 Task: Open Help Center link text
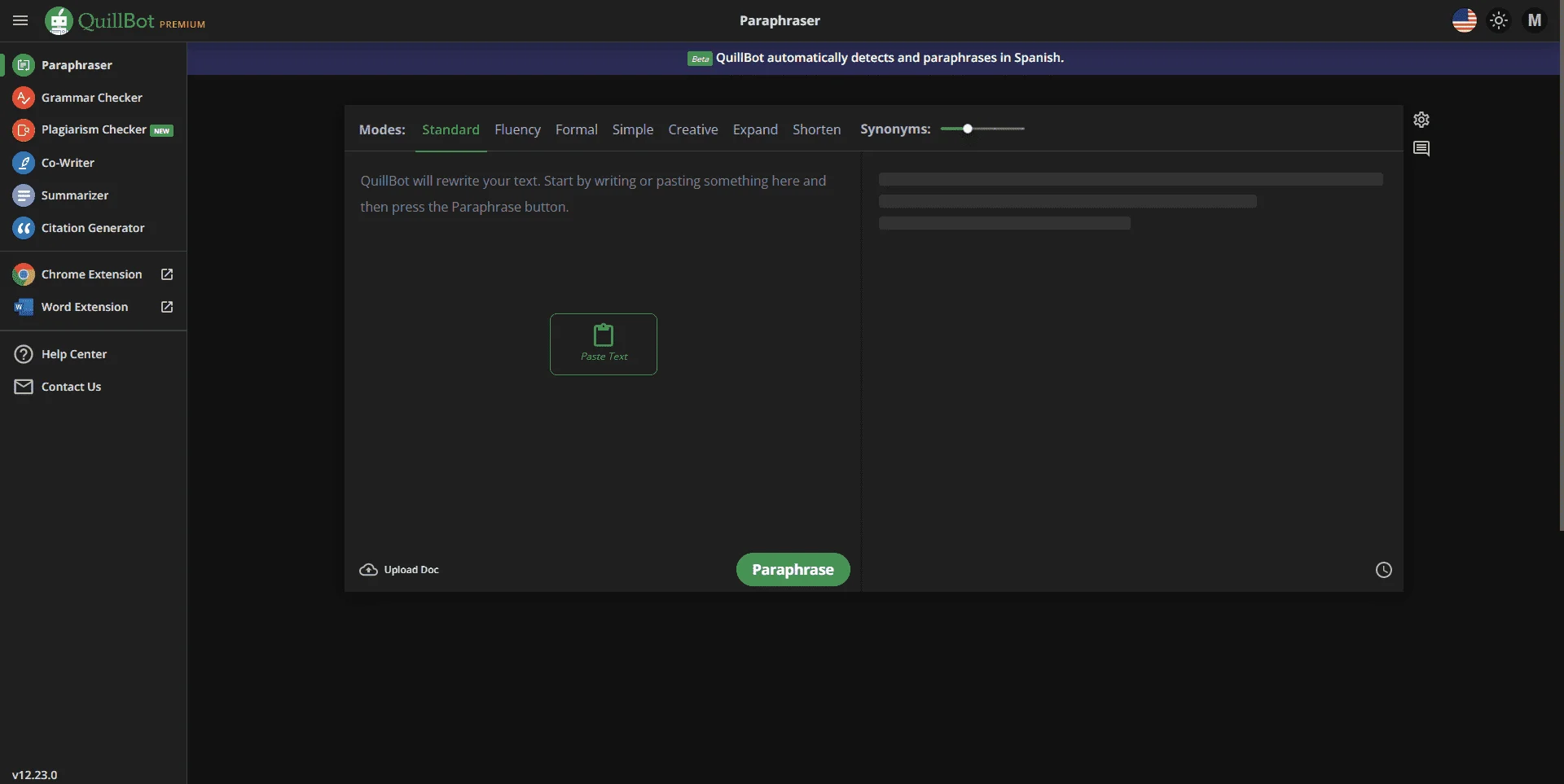coord(74,354)
